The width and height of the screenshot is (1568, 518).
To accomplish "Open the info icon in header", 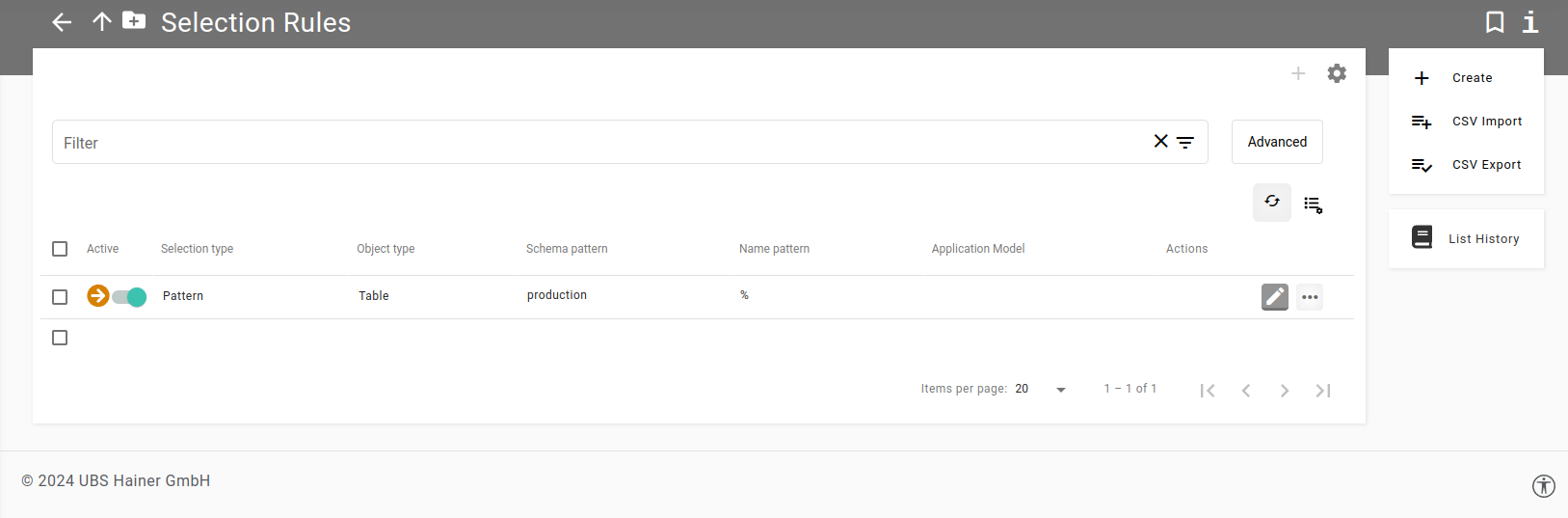I will [x=1530, y=22].
